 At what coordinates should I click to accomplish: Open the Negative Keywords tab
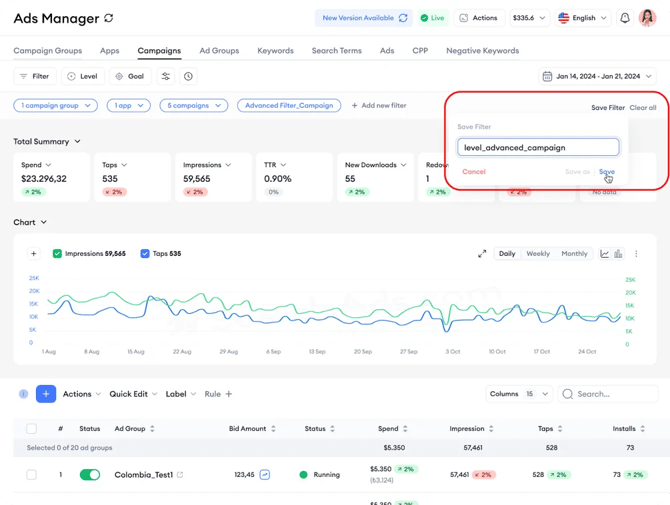pyautogui.click(x=482, y=50)
